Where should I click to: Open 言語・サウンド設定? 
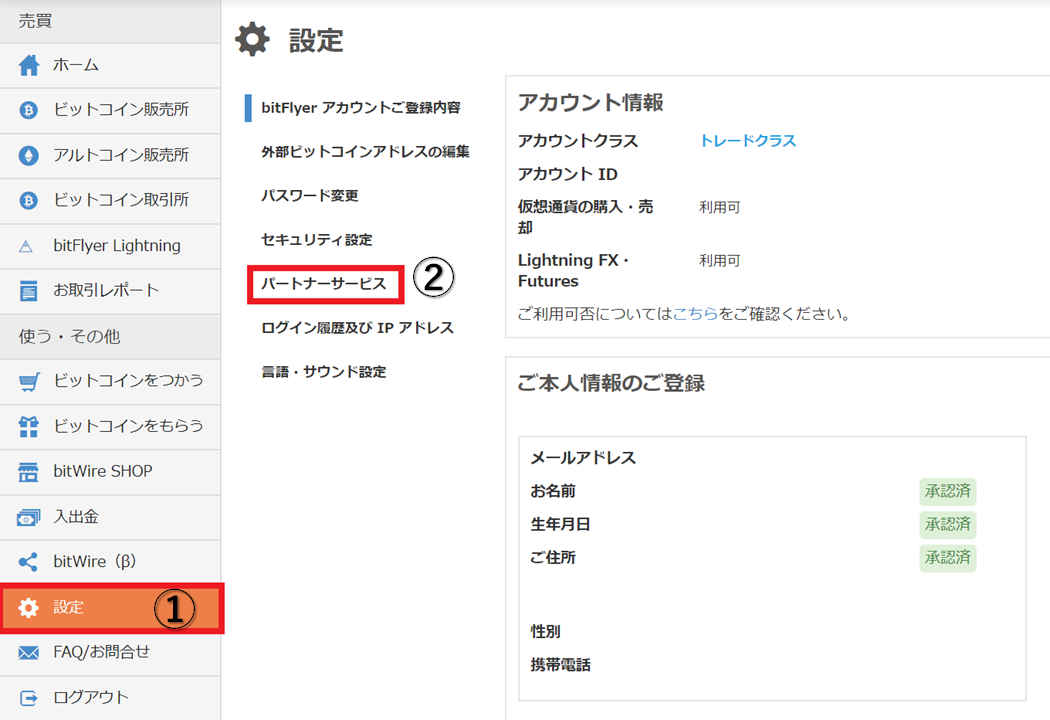(323, 372)
